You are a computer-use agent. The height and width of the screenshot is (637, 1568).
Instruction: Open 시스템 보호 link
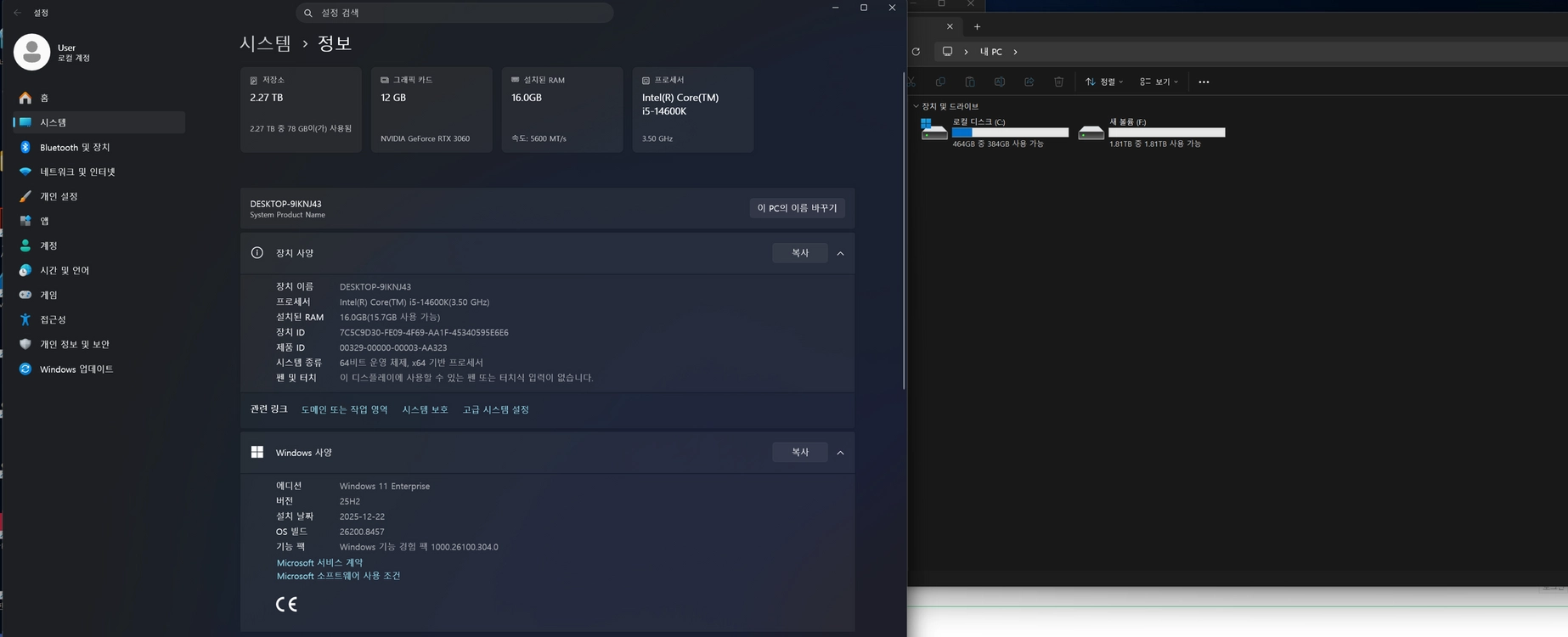(425, 409)
